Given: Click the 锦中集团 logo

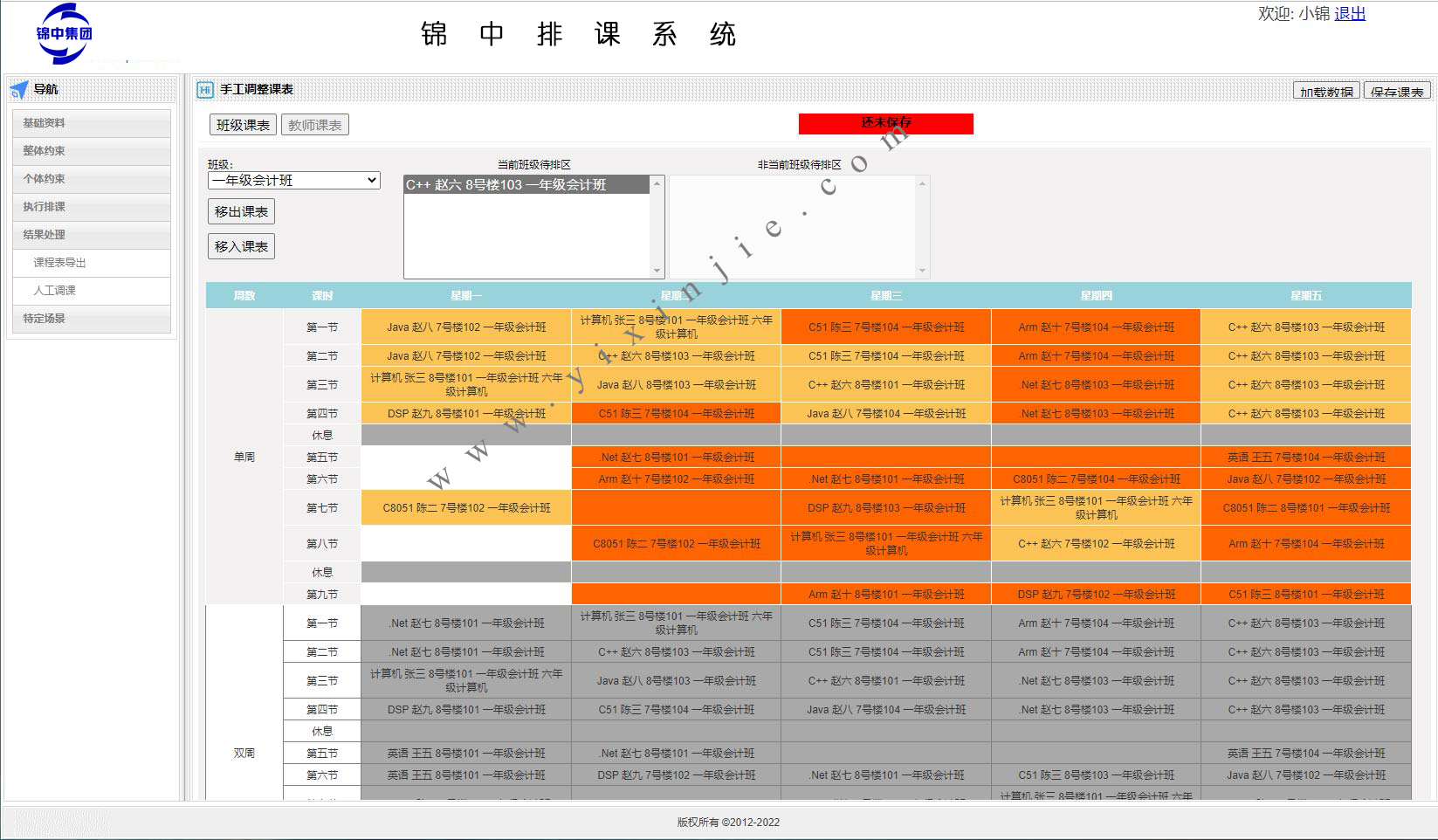Looking at the screenshot, I should click(x=64, y=34).
